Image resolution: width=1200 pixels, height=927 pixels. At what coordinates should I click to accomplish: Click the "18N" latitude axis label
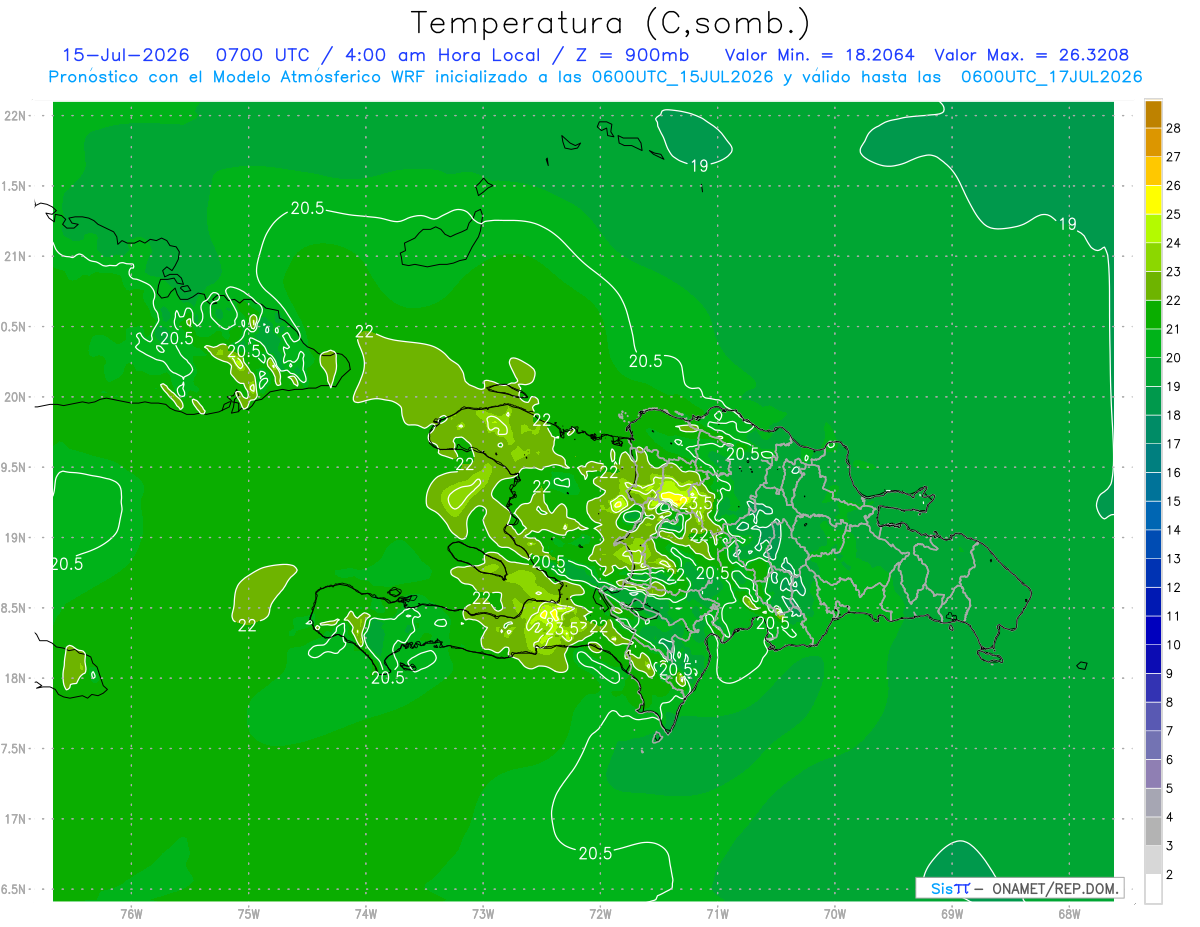point(14,678)
